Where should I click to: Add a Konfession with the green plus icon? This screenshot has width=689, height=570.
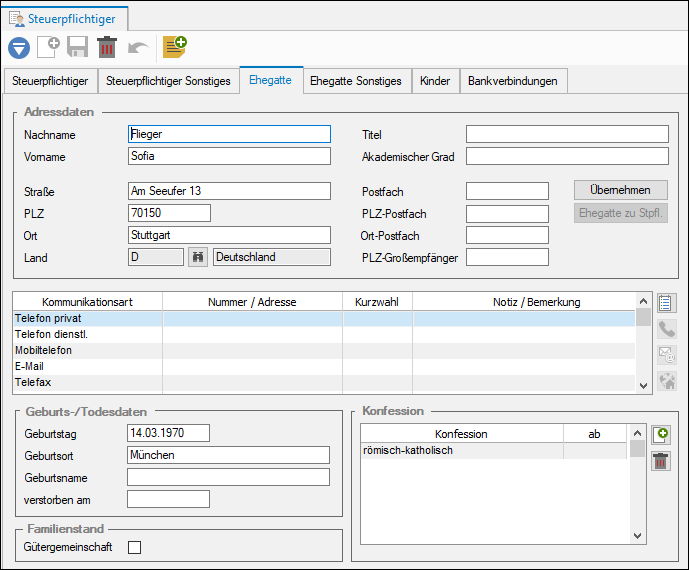[x=661, y=435]
